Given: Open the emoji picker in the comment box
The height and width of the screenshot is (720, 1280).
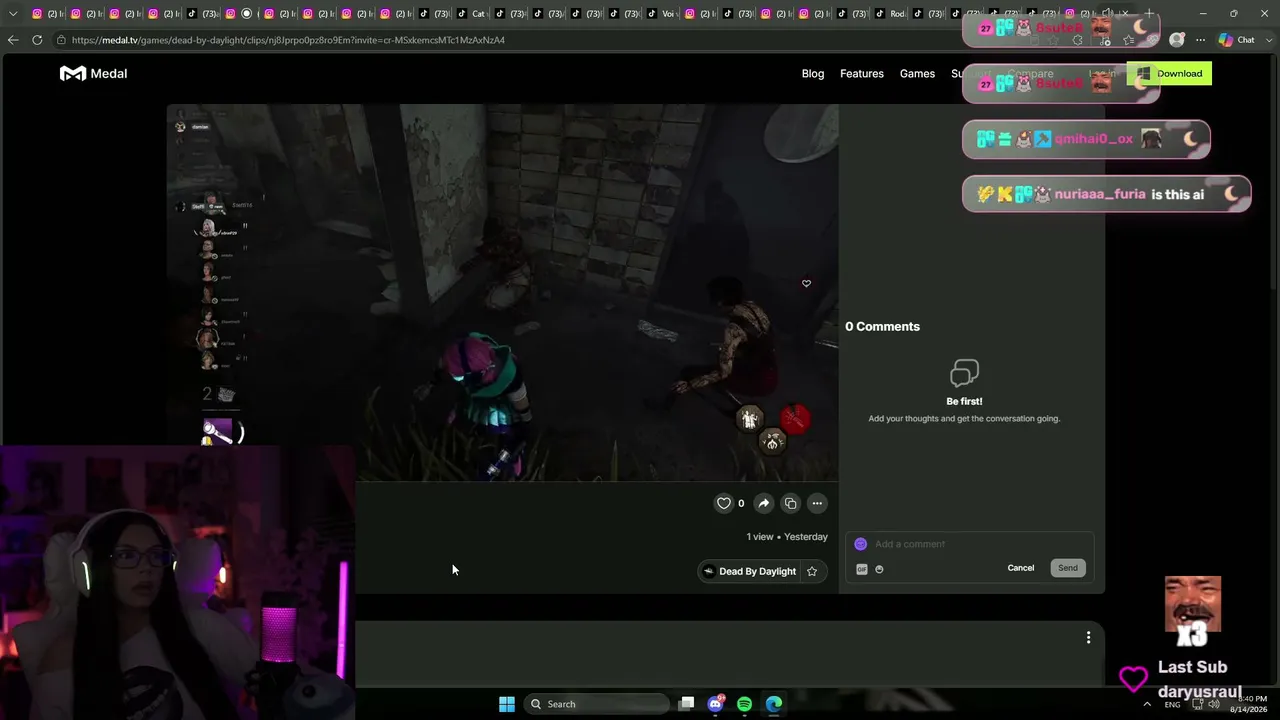Looking at the screenshot, I should point(879,569).
